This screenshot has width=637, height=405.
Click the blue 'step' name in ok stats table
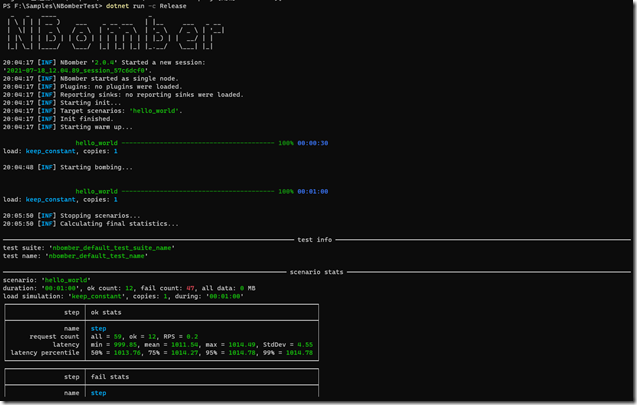point(98,329)
